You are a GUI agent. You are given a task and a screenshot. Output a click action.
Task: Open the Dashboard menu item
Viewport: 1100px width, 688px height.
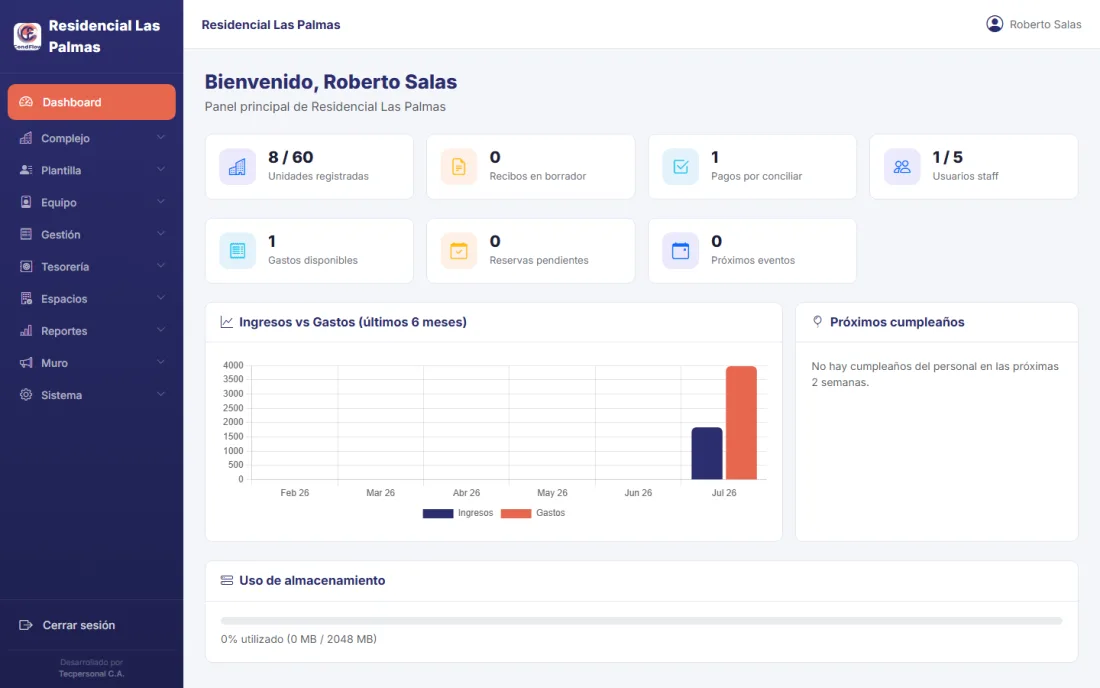(91, 102)
